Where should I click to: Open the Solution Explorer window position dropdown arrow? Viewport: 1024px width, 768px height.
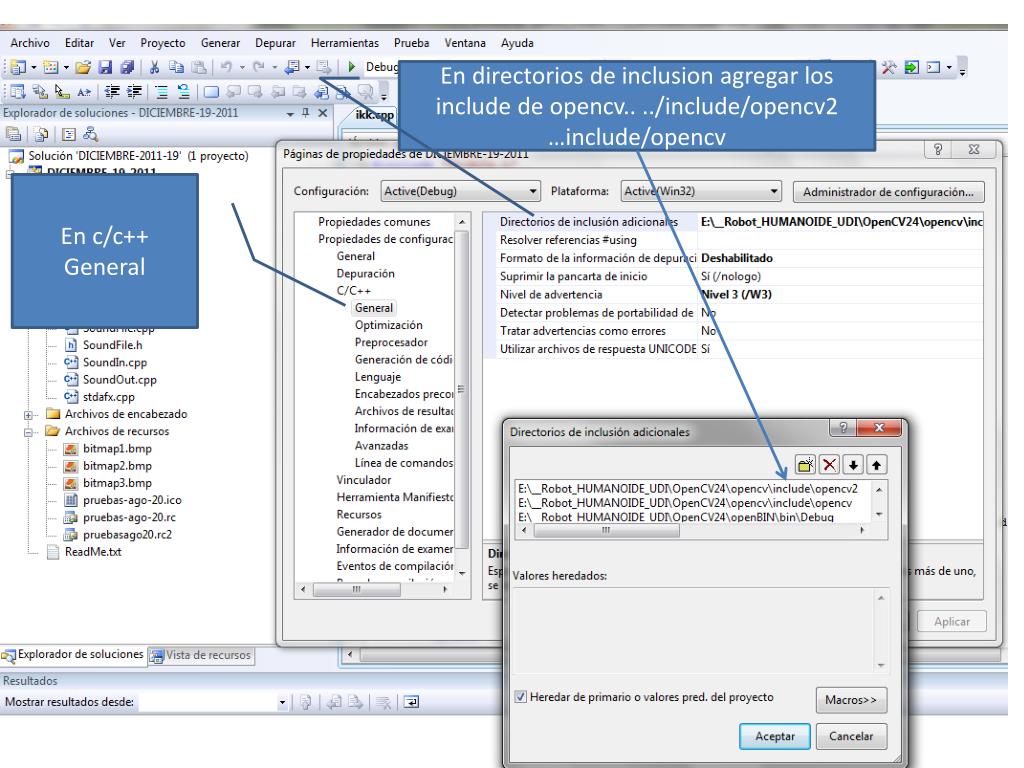291,114
